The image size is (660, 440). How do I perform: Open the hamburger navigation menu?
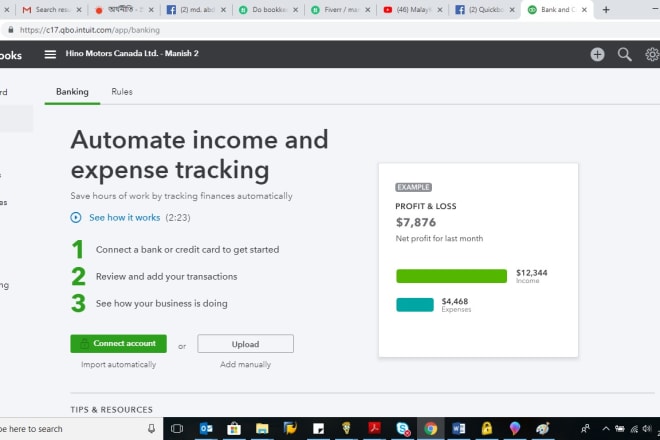click(50, 54)
